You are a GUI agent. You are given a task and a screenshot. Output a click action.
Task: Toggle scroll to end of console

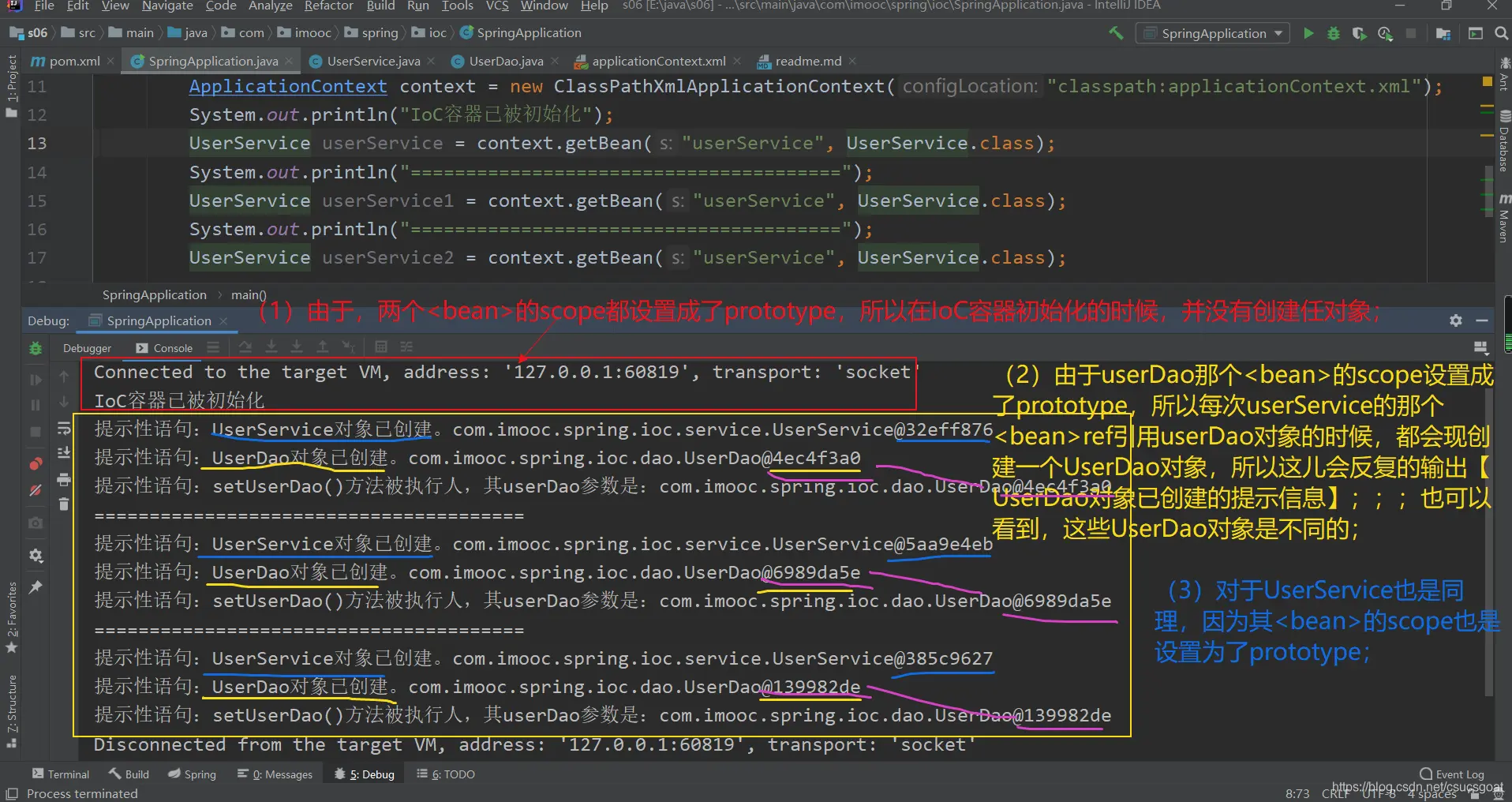coord(64,453)
